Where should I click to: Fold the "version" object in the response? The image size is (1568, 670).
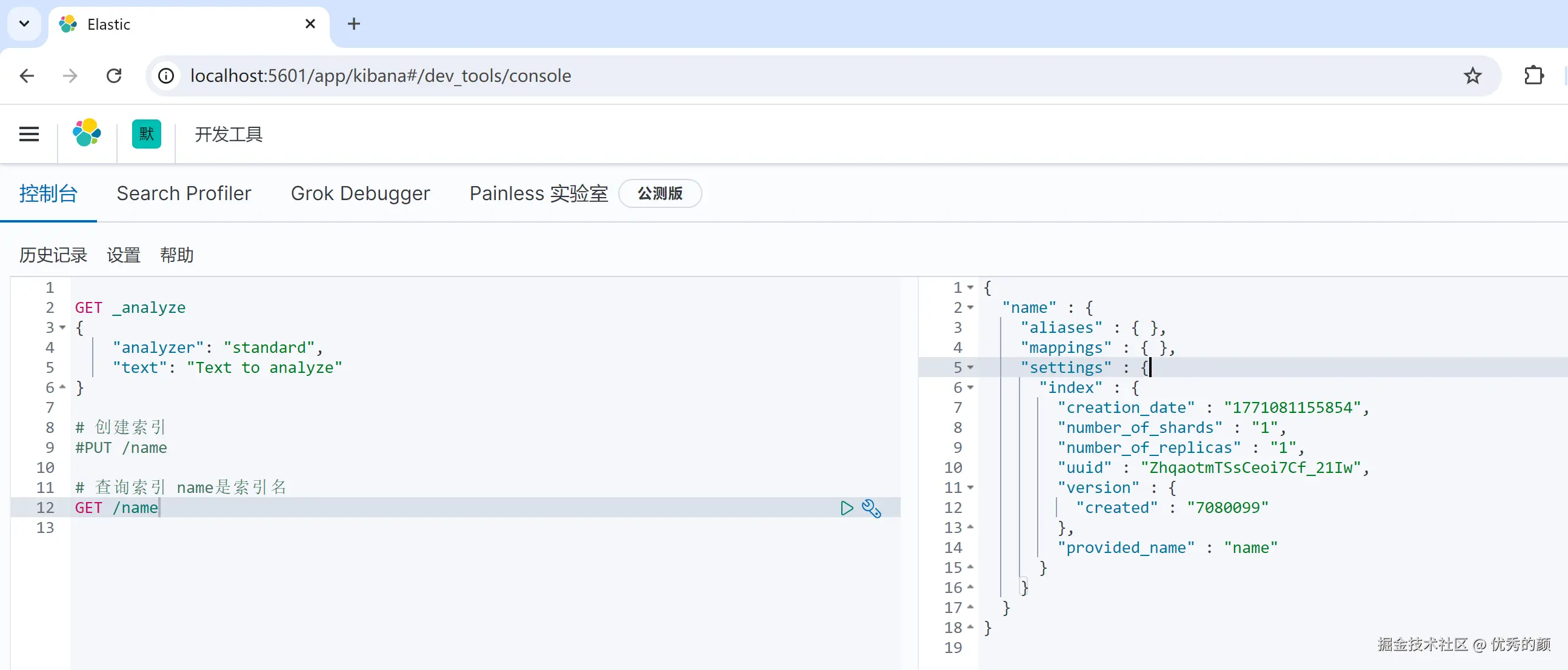coord(970,488)
